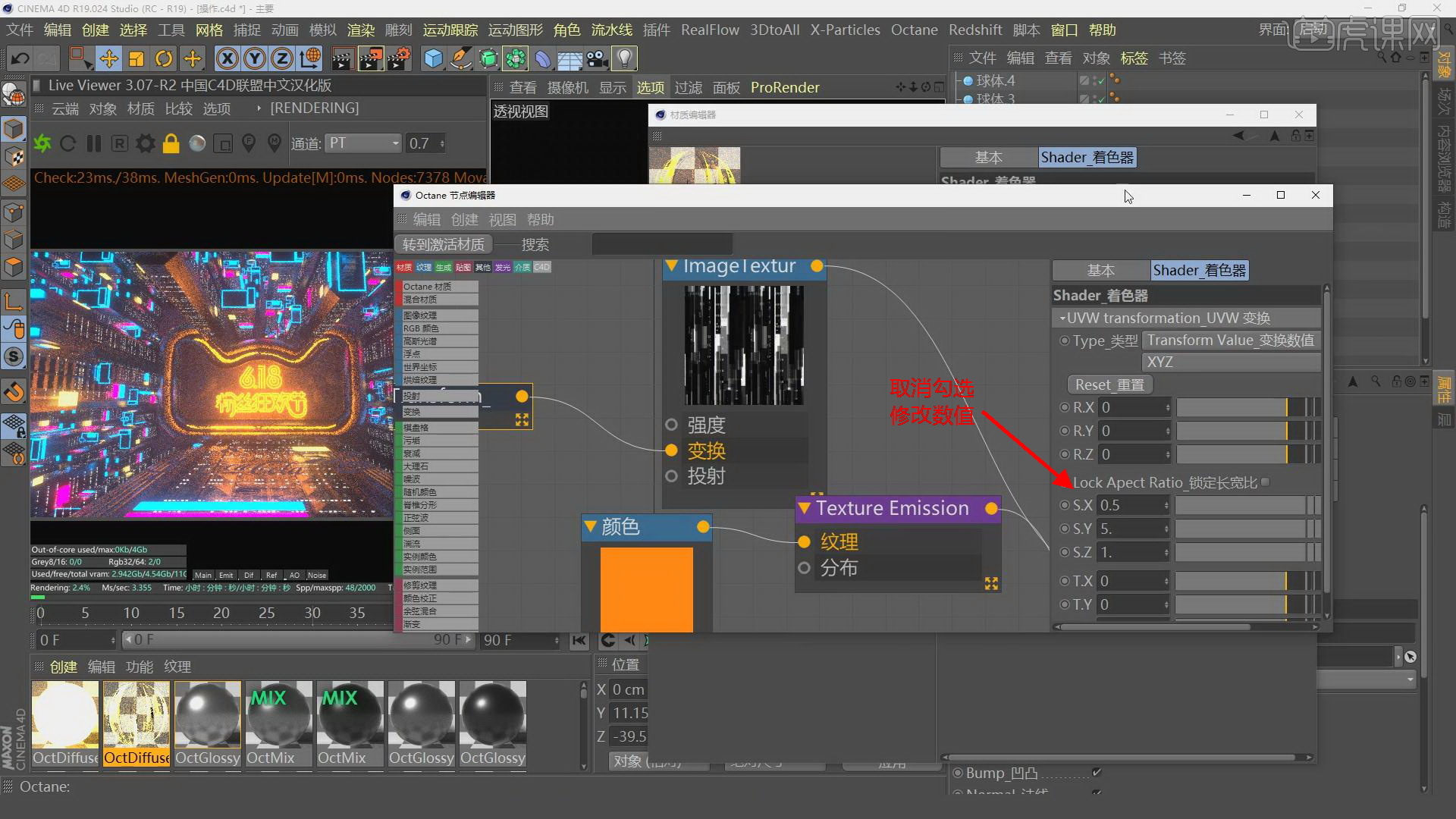
Task: Toggle X axis lock button
Action: pyautogui.click(x=226, y=58)
